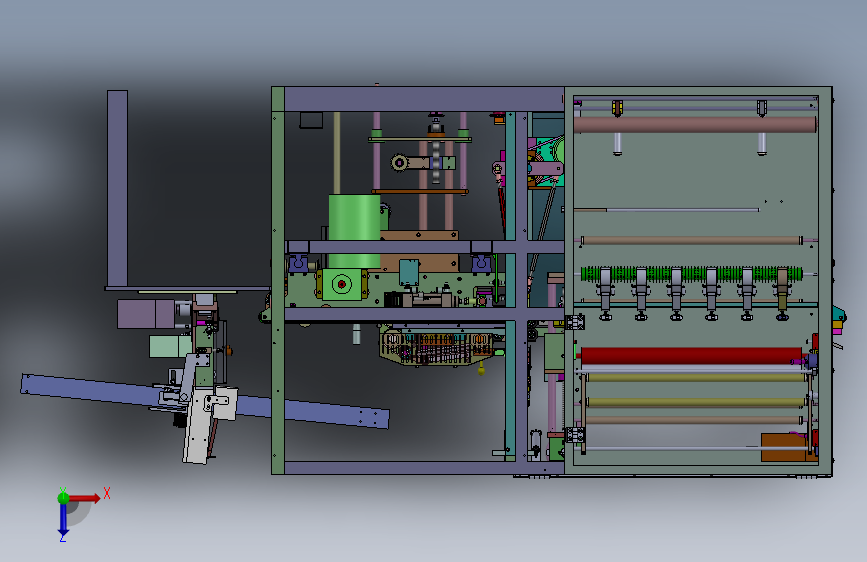The image size is (867, 562).
Task: Select the green square flange with red center
Action: click(342, 284)
